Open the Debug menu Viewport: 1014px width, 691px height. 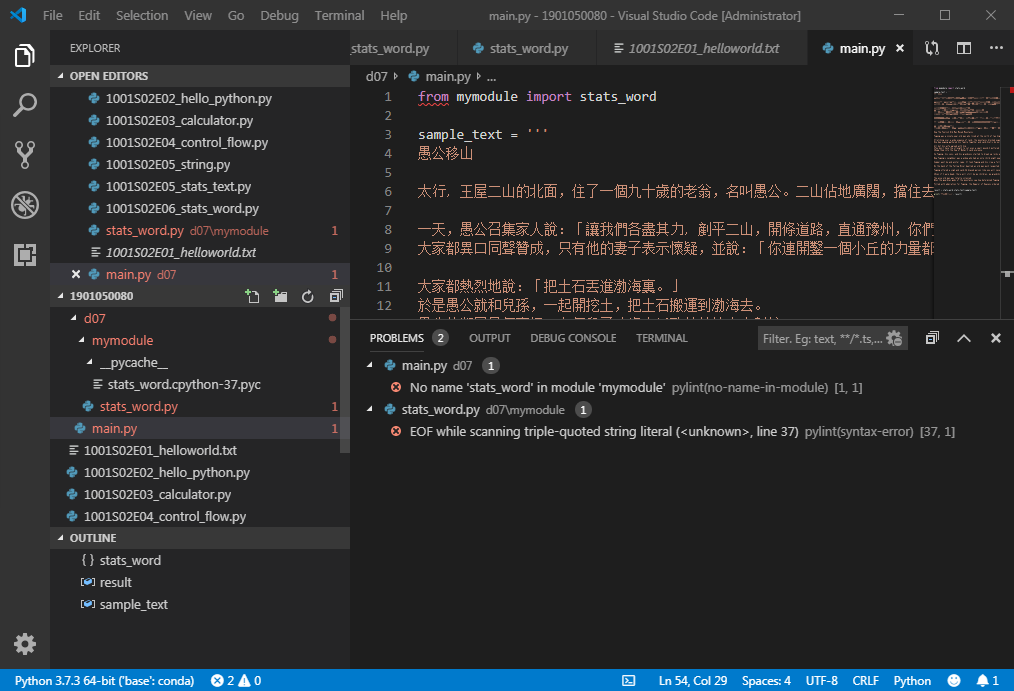tap(279, 15)
